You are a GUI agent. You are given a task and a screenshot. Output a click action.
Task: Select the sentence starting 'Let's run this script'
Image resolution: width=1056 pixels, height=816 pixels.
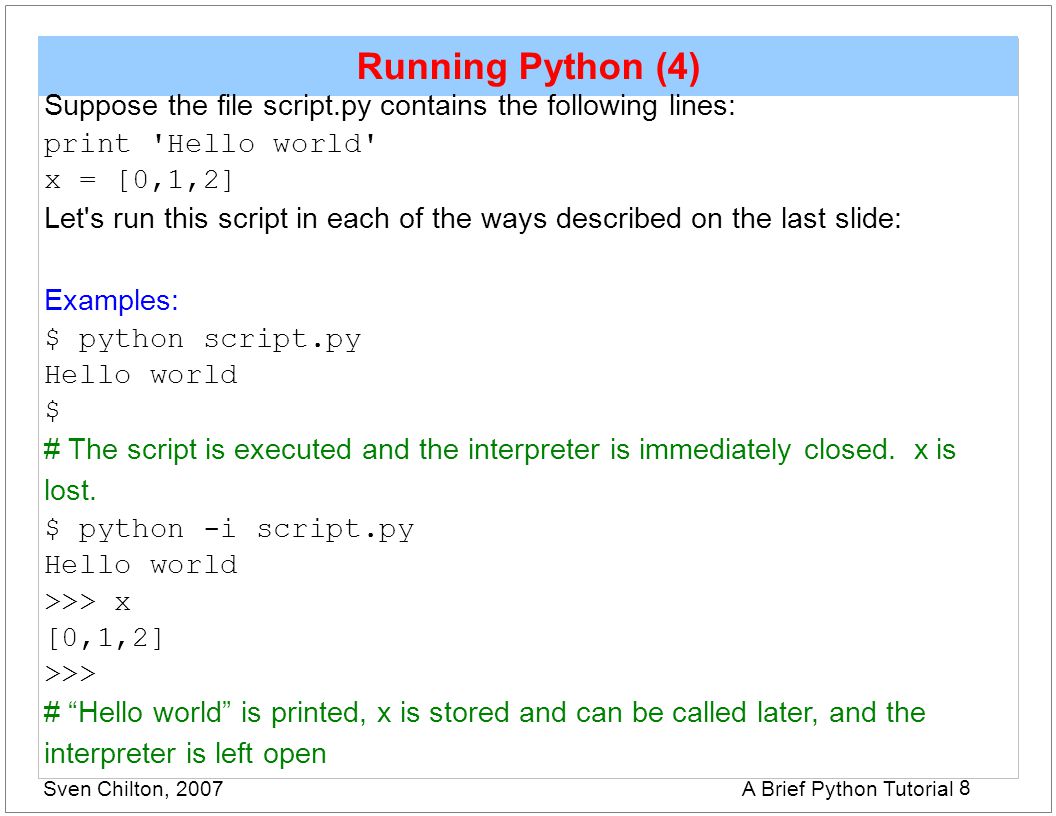pos(472,219)
